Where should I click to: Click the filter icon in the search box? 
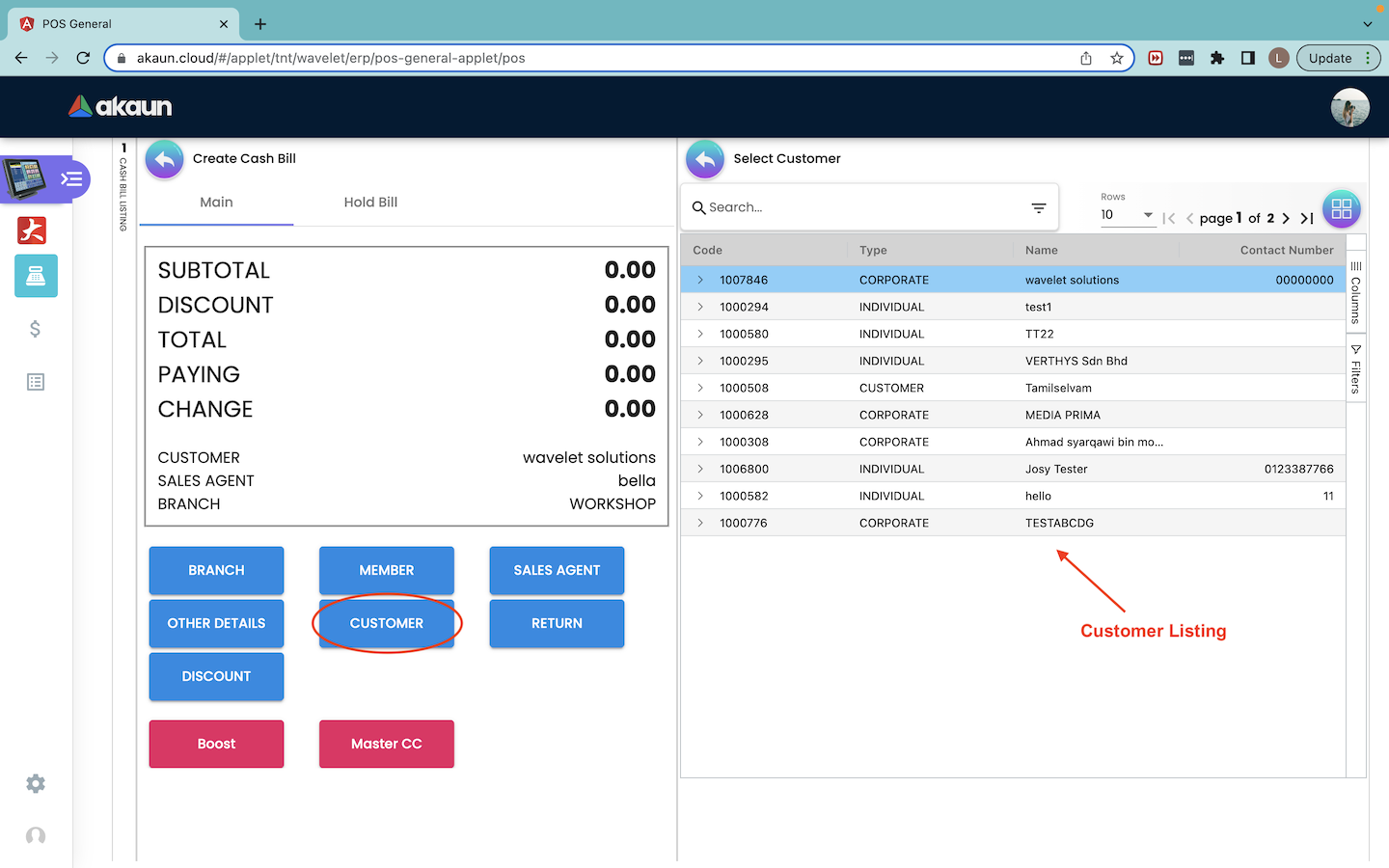(1039, 208)
